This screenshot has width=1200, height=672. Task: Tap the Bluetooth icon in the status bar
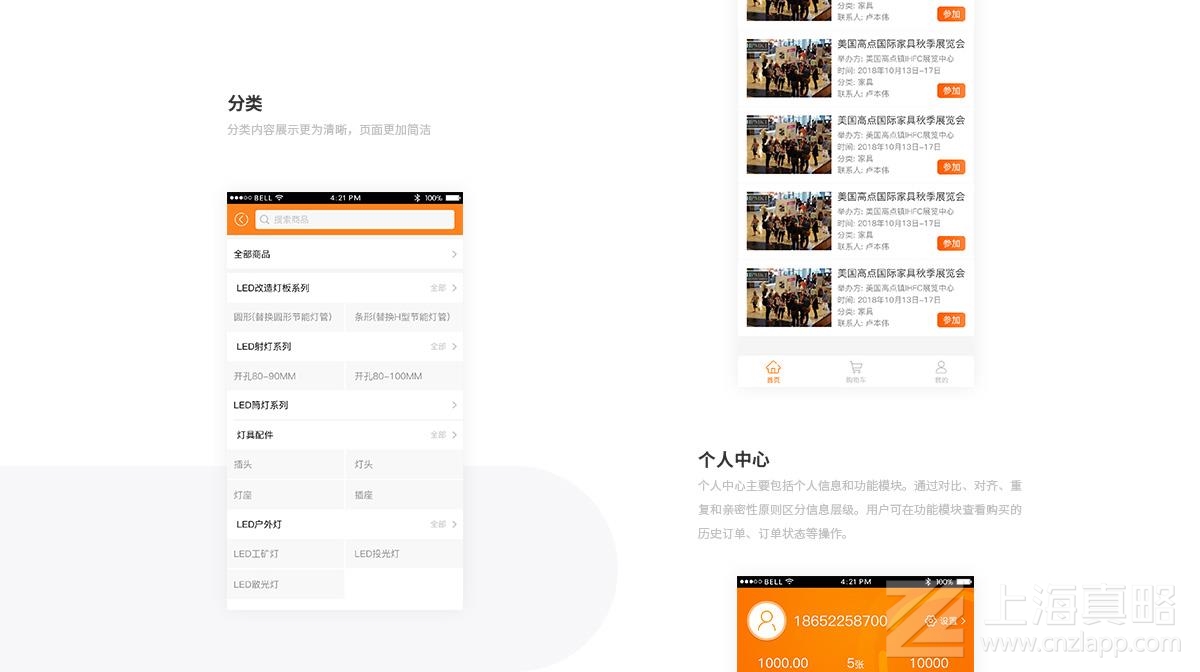[417, 198]
